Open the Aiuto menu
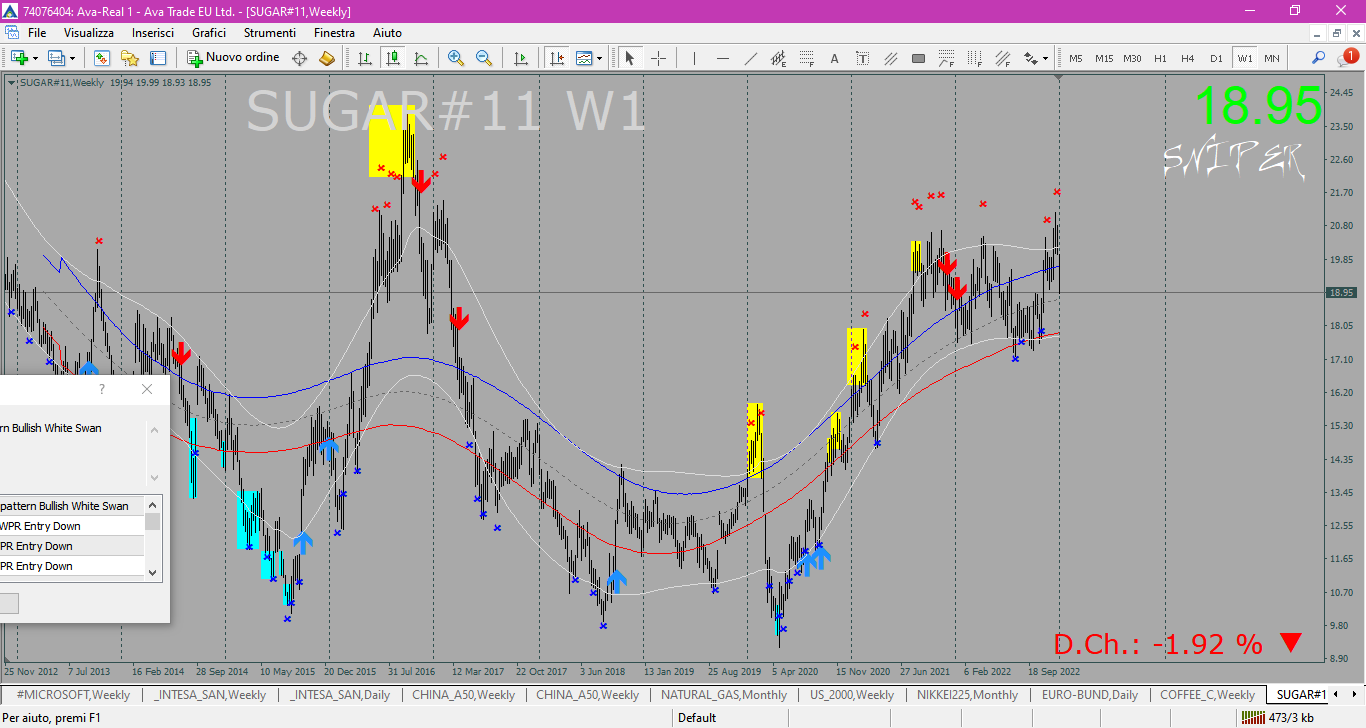1366x728 pixels. click(x=387, y=33)
